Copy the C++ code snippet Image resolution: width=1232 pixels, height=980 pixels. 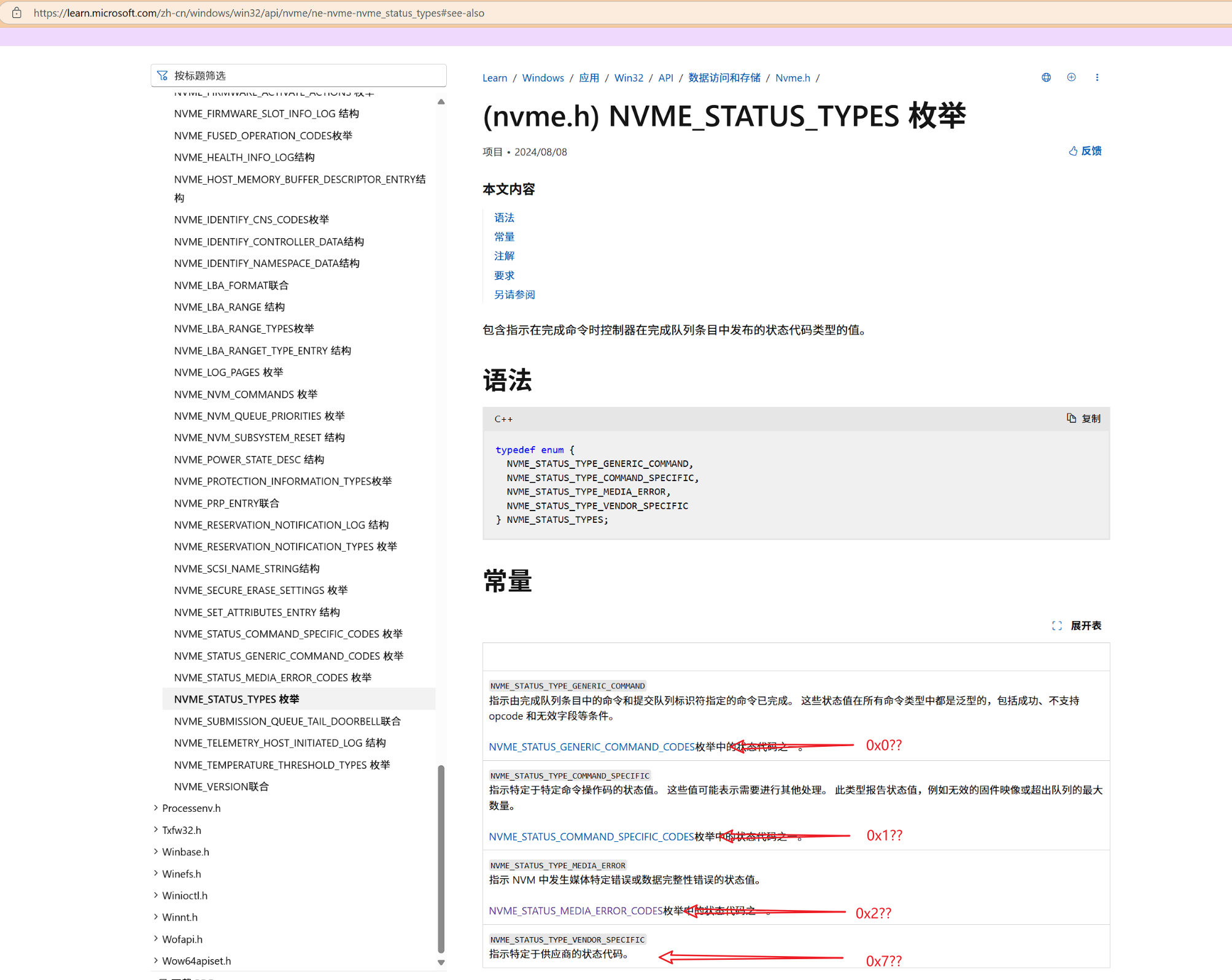[x=1083, y=419]
